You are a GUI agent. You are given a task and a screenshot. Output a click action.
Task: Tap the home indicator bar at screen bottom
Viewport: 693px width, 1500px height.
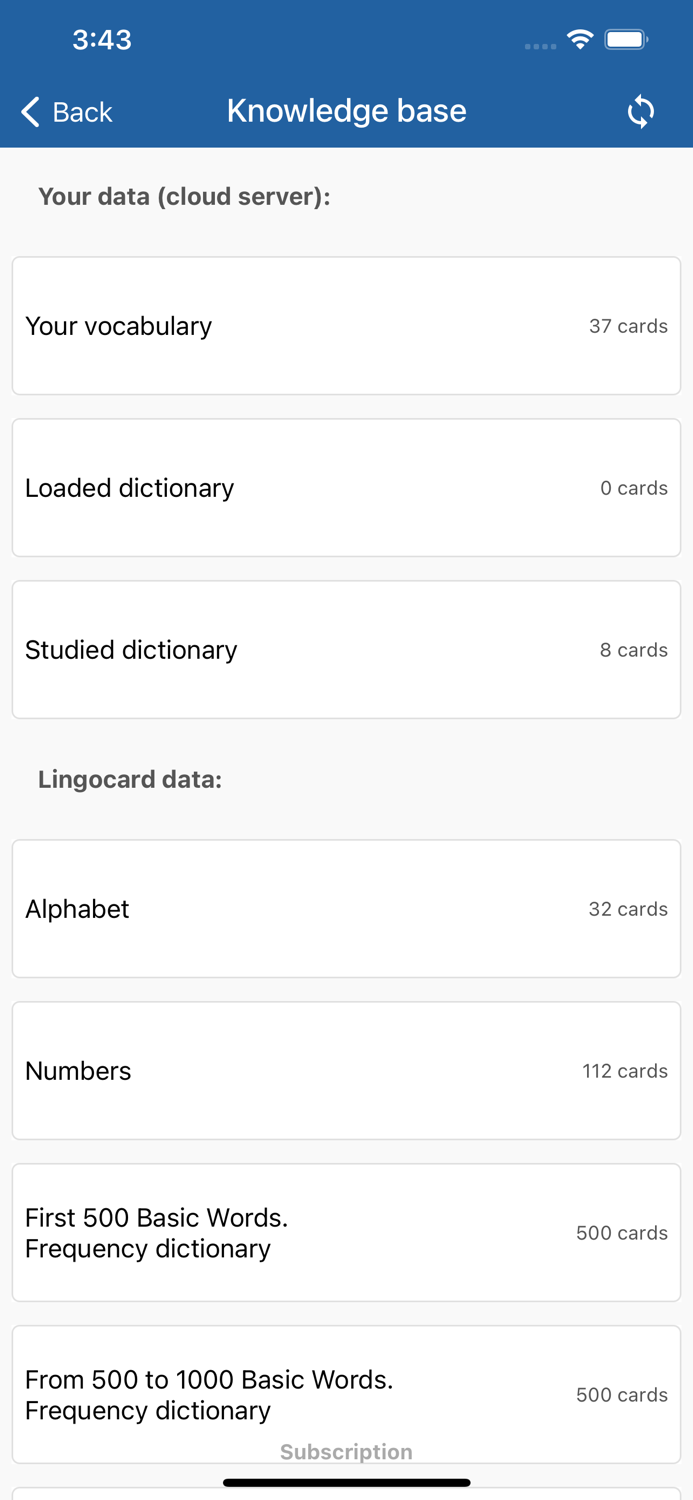(346, 1482)
